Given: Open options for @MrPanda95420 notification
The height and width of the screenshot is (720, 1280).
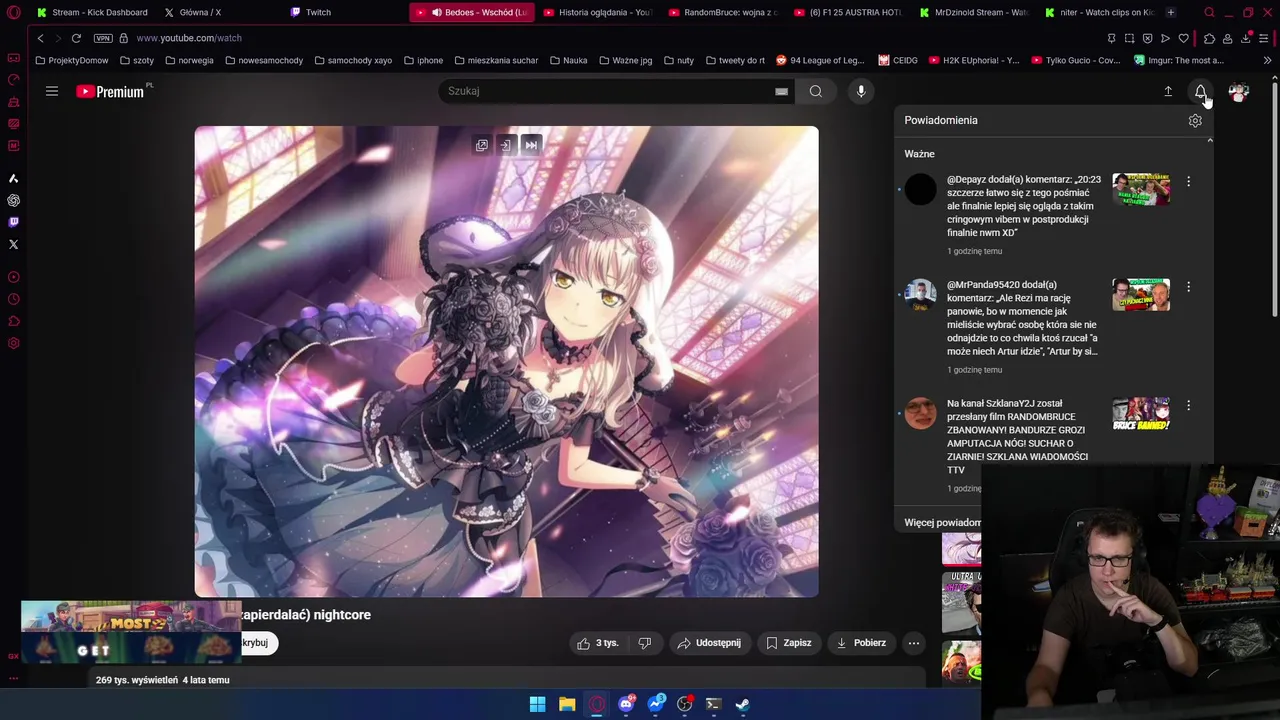Looking at the screenshot, I should tap(1188, 287).
